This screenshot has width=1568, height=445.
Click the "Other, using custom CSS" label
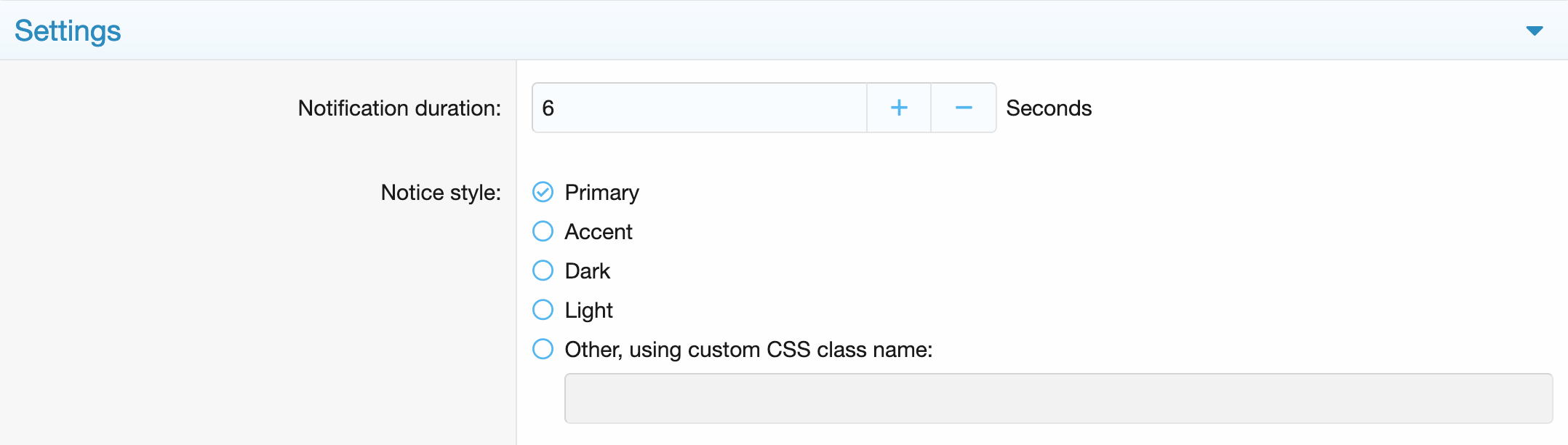(x=748, y=350)
